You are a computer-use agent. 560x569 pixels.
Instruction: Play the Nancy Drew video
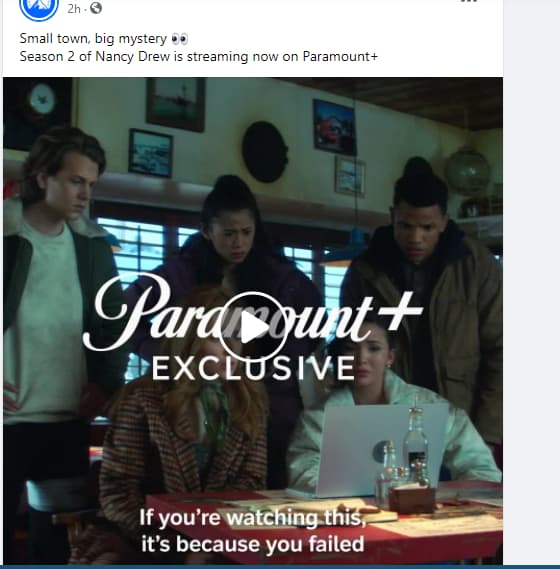(x=253, y=327)
